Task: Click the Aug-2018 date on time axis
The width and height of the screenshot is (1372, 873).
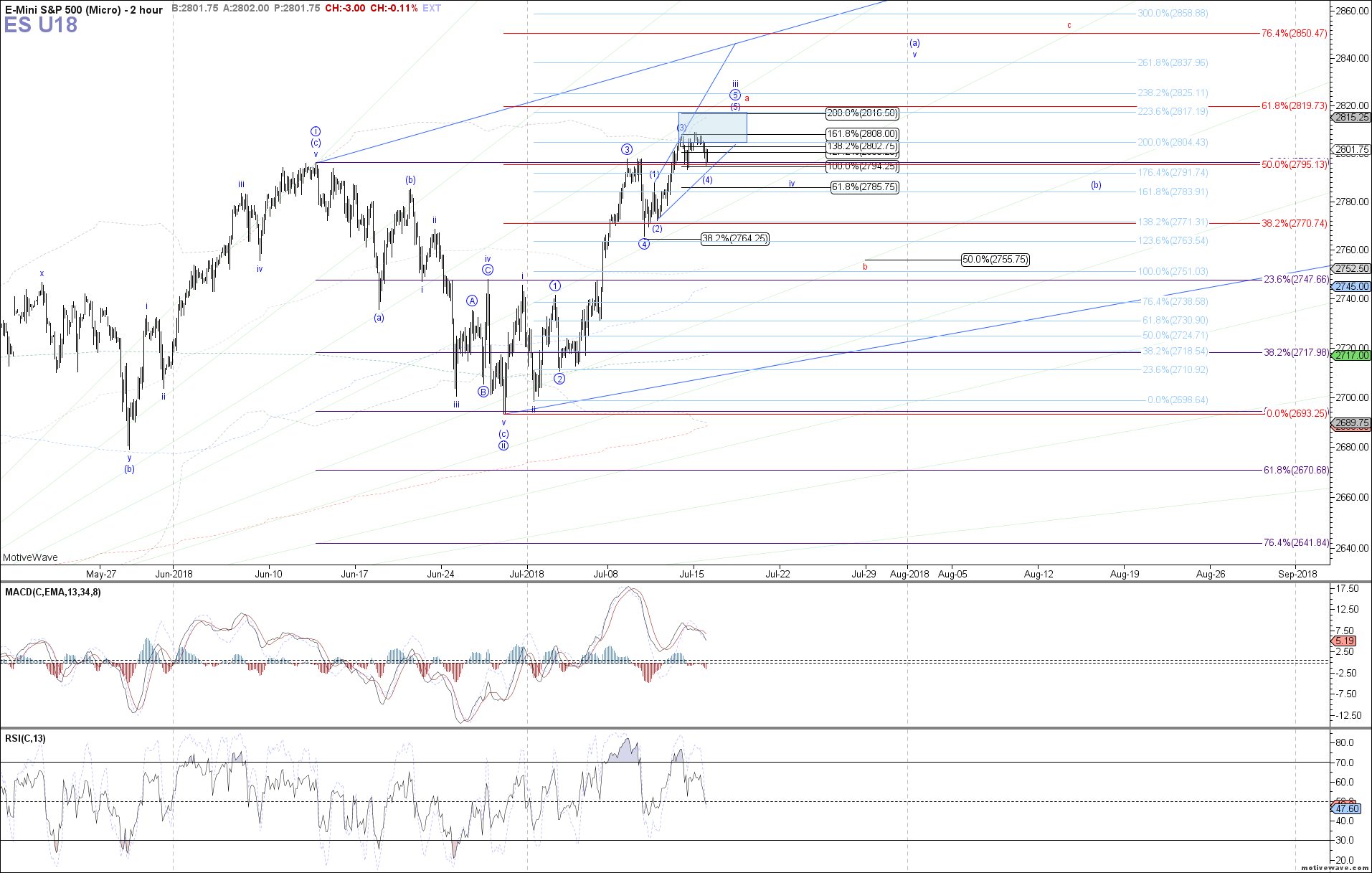Action: coord(909,574)
